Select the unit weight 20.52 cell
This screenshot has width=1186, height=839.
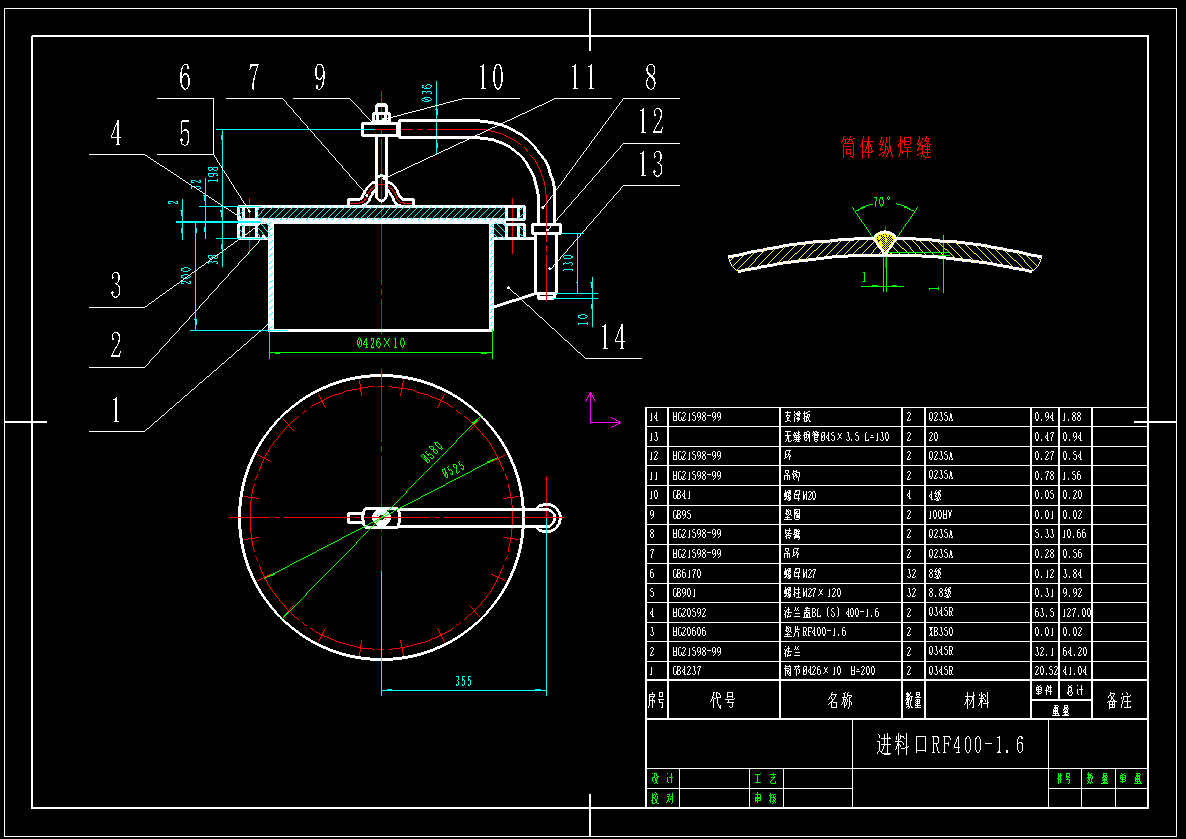click(x=1046, y=670)
